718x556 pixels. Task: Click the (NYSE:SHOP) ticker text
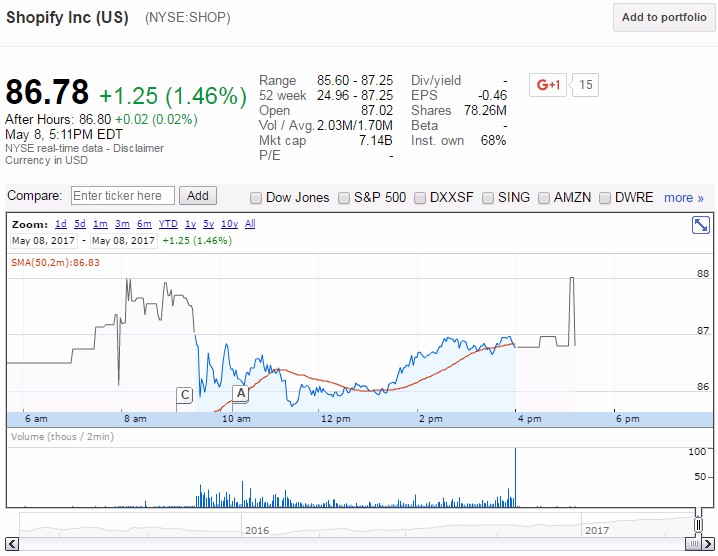click(188, 17)
